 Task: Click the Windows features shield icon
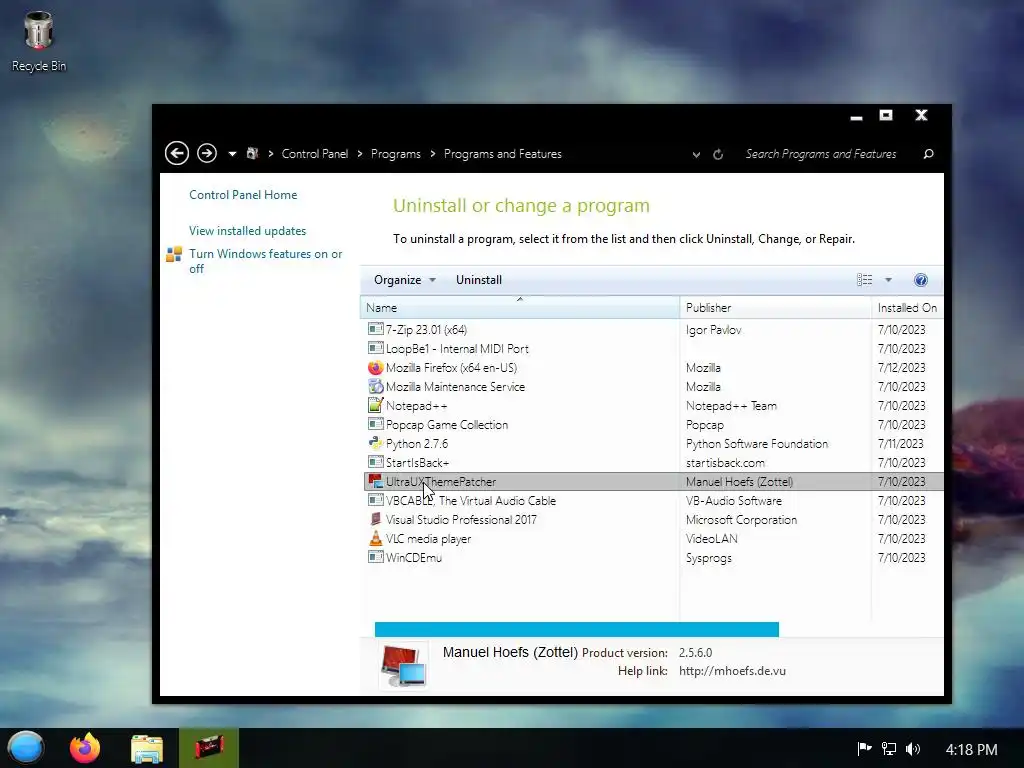pyautogui.click(x=174, y=254)
